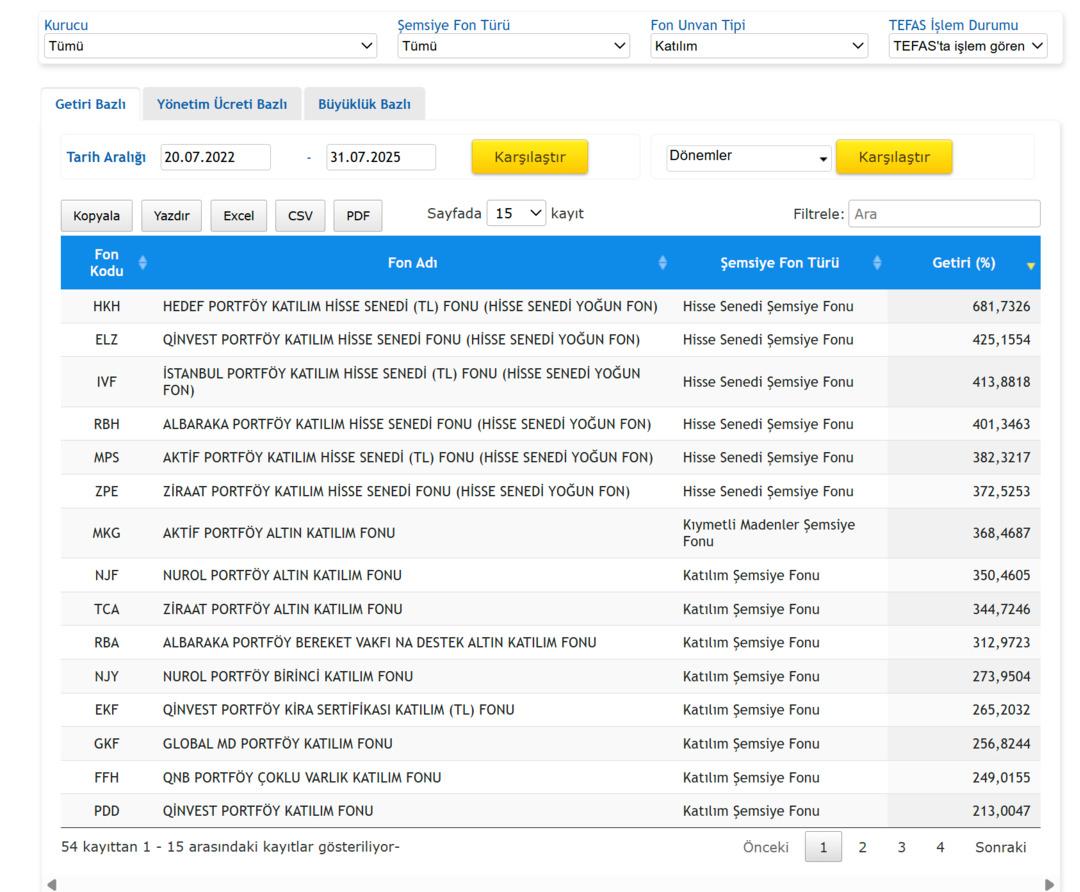Screen dimensions: 1080x892
Task: Click Karşılaştır next to the date range
Action: coord(530,157)
